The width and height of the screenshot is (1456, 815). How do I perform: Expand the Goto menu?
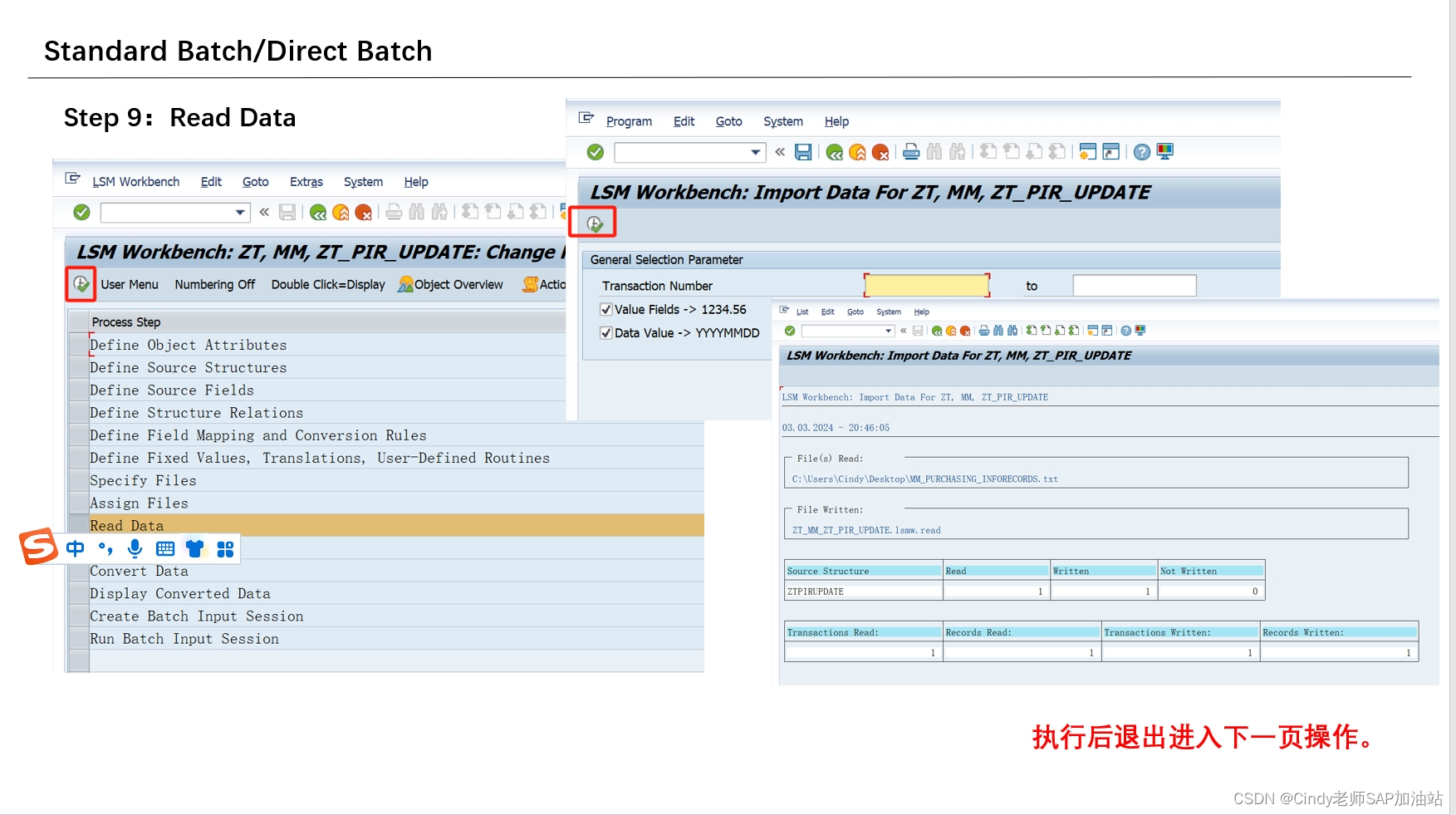click(728, 121)
